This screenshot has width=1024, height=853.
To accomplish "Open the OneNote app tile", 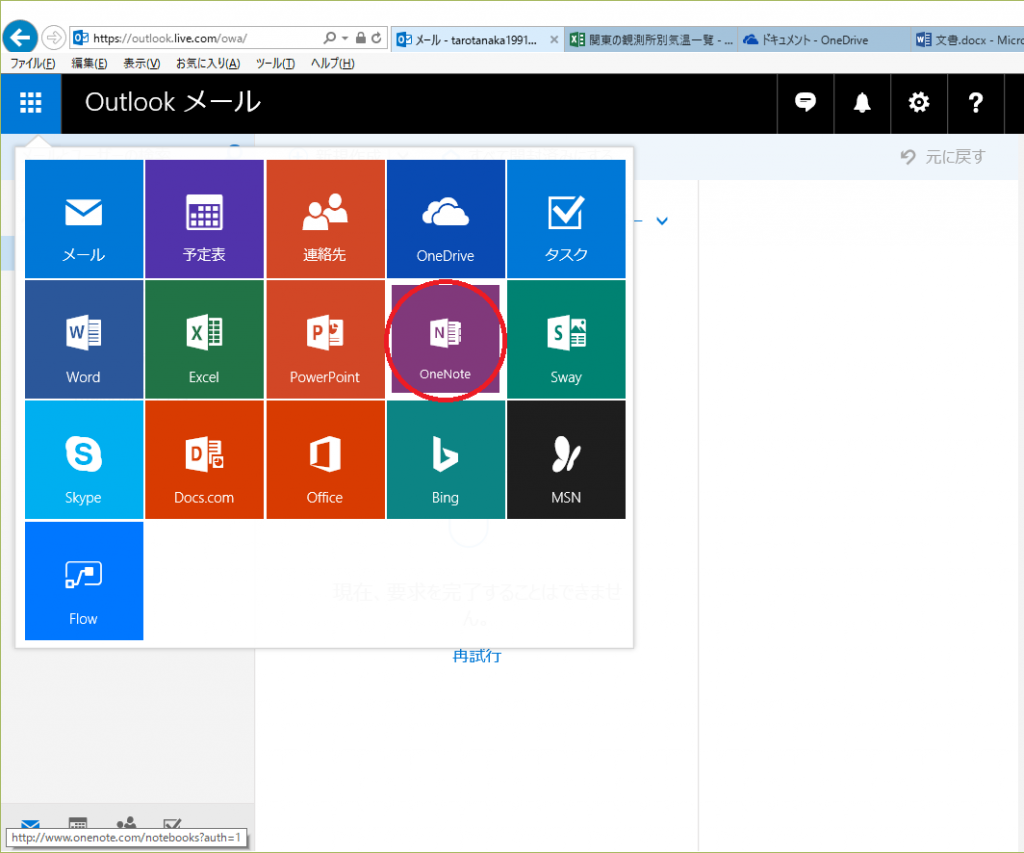I will point(445,340).
